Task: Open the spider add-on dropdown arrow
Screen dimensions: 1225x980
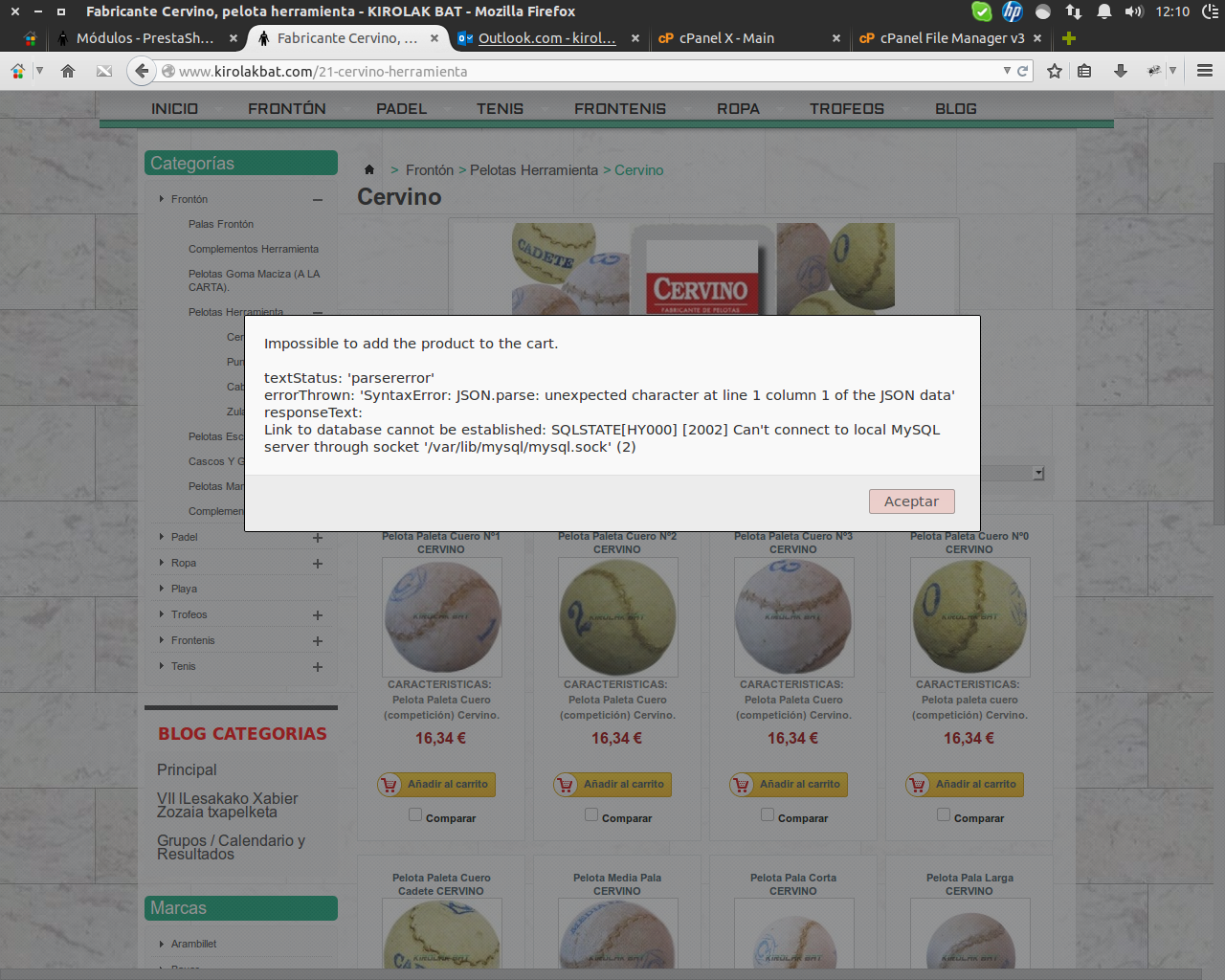Action: (1172, 71)
